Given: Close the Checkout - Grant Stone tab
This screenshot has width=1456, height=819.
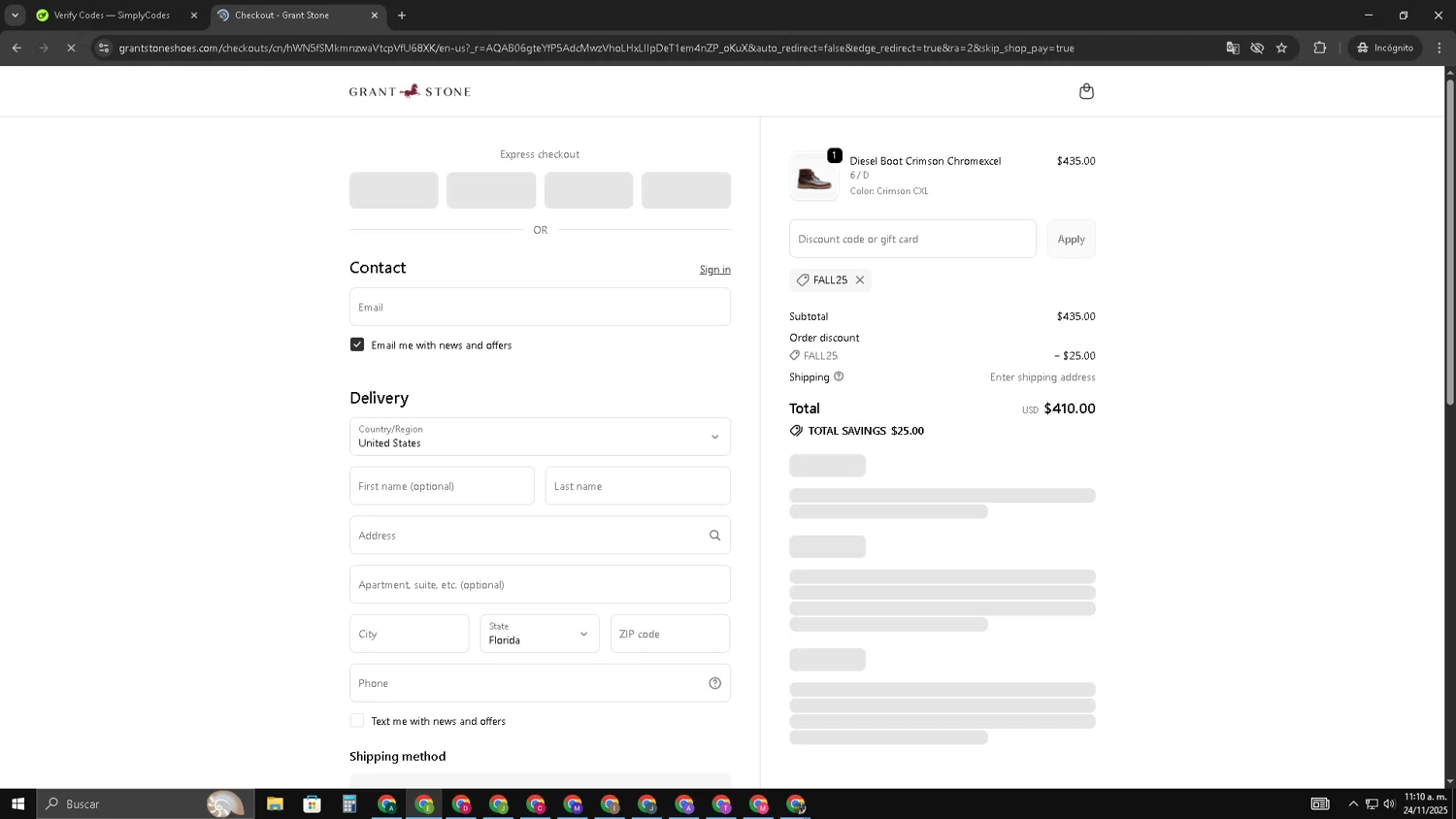Looking at the screenshot, I should click(x=375, y=16).
